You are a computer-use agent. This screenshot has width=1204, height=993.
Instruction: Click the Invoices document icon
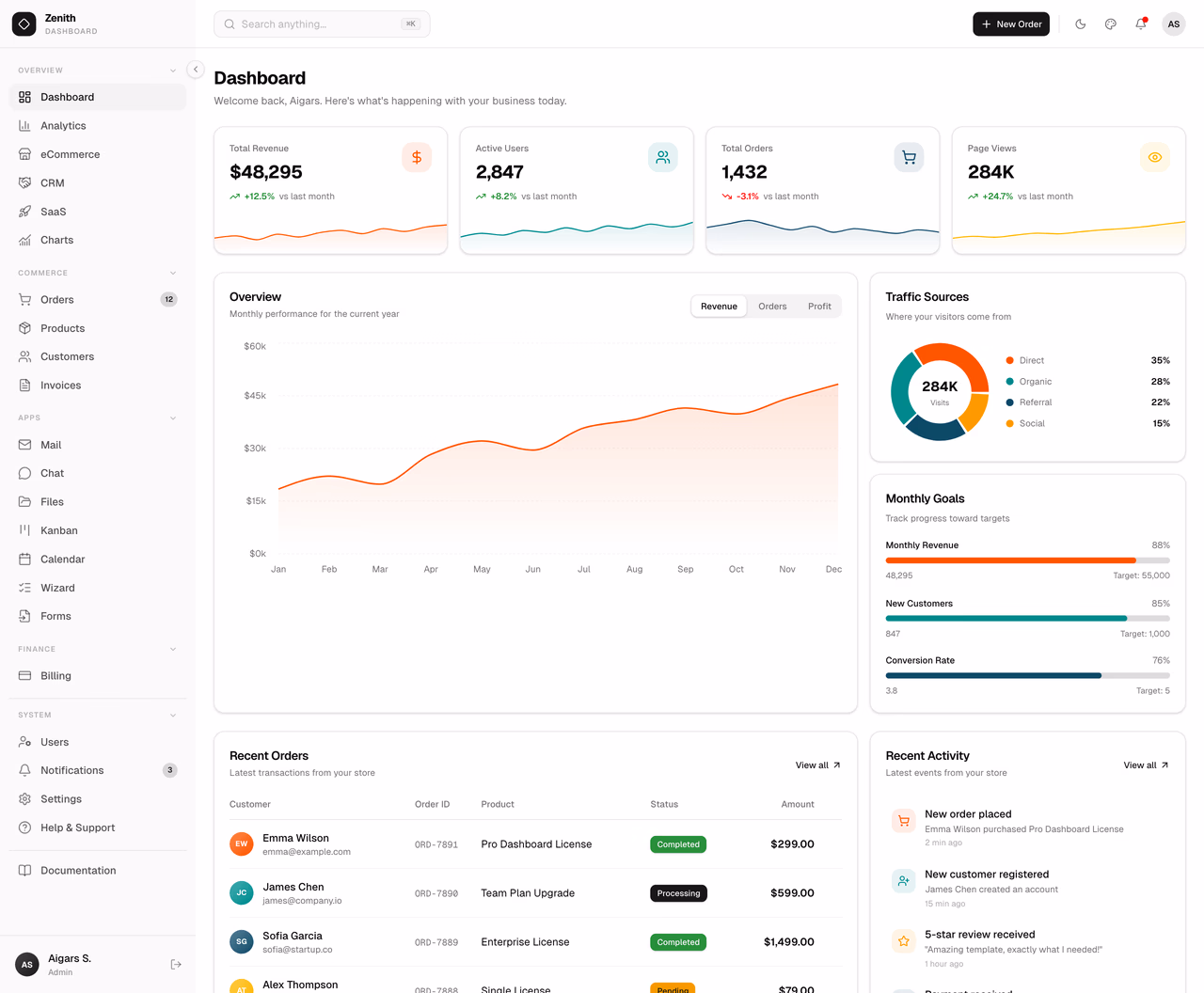click(25, 386)
